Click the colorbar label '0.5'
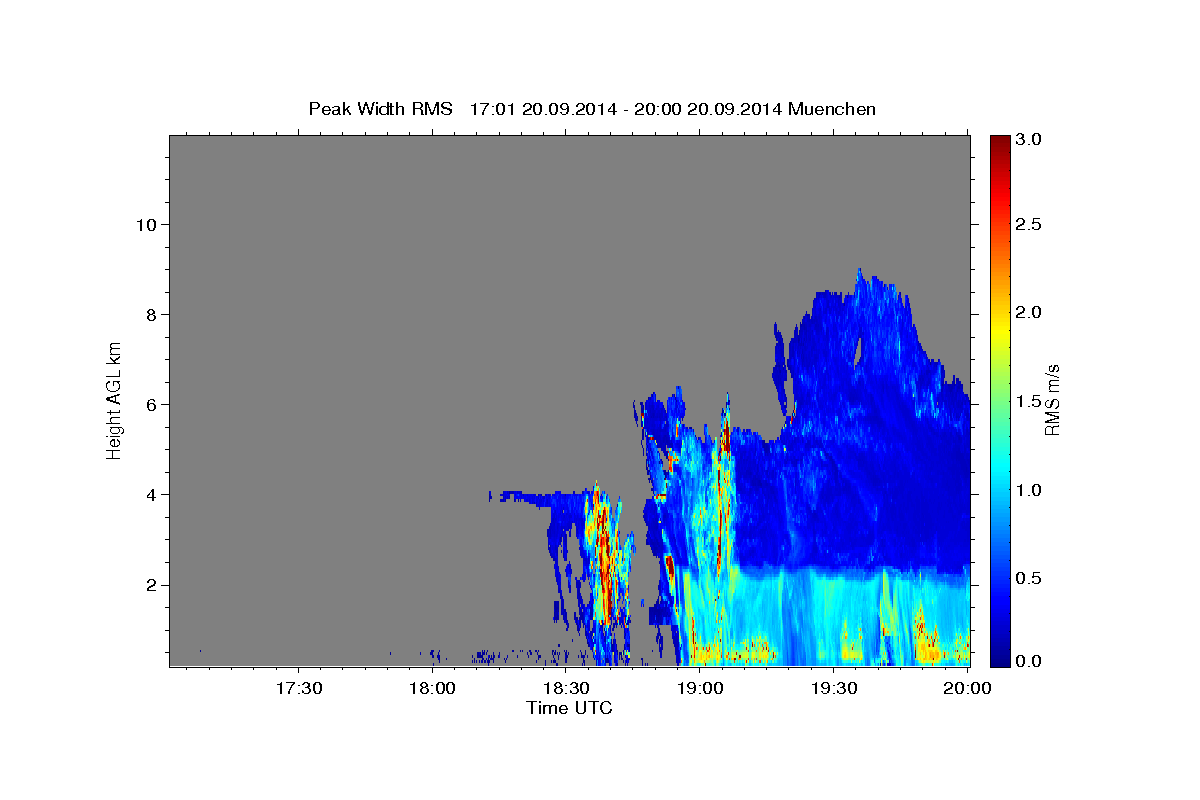This screenshot has width=1200, height=800. 1028,578
